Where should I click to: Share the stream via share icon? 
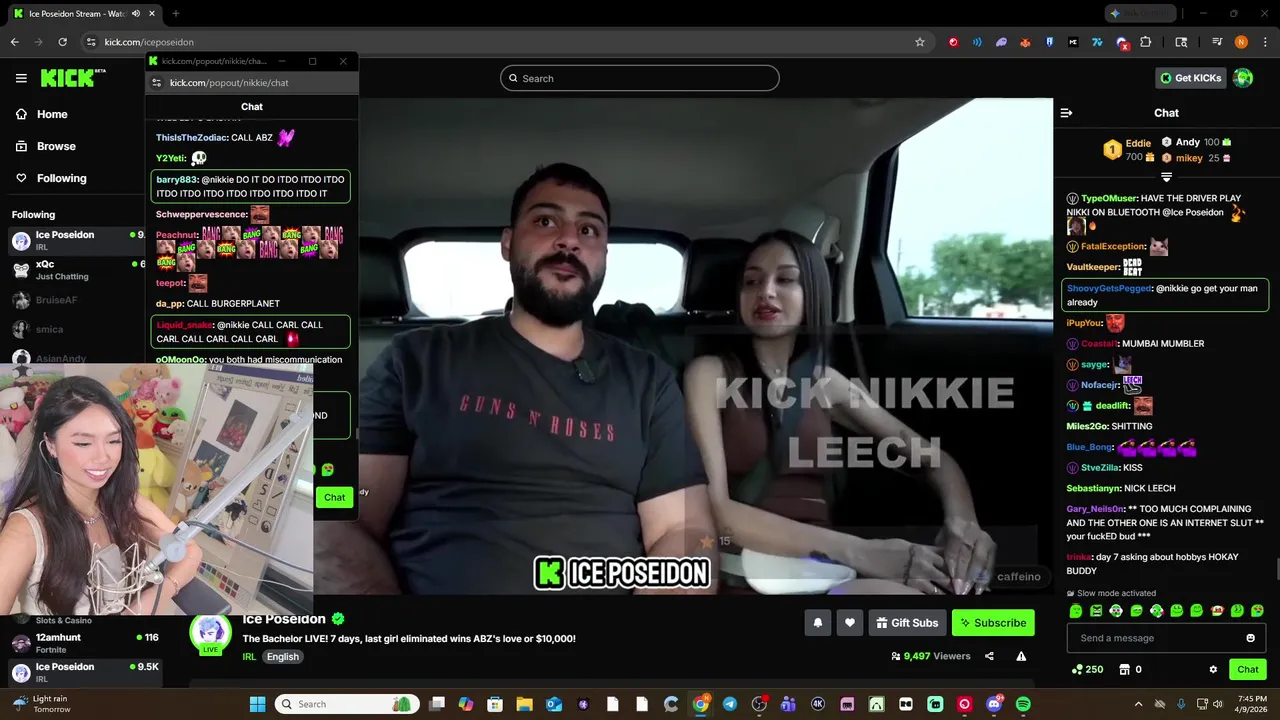point(989,656)
